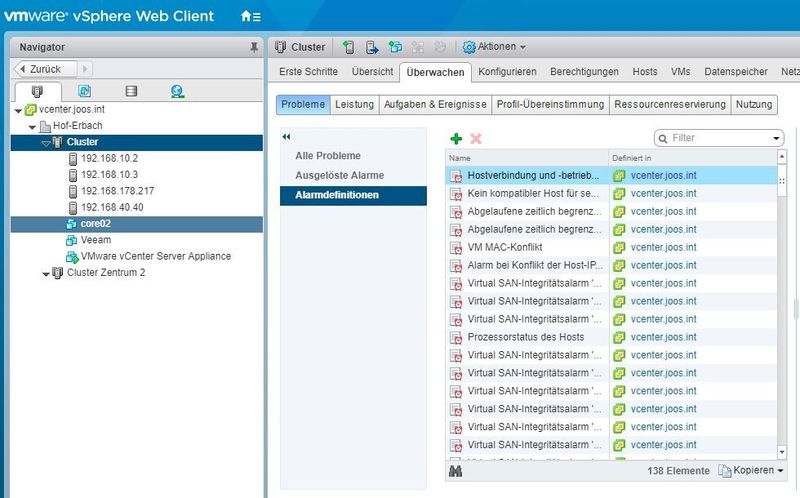The width and height of the screenshot is (800, 498).
Task: Switch to the Hosts tab
Action: 645,72
